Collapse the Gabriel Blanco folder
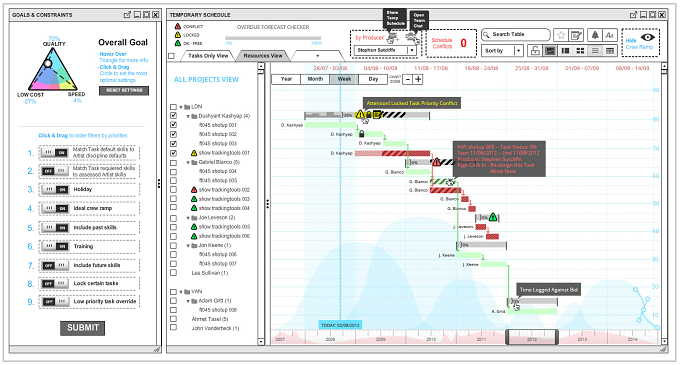 [188, 162]
